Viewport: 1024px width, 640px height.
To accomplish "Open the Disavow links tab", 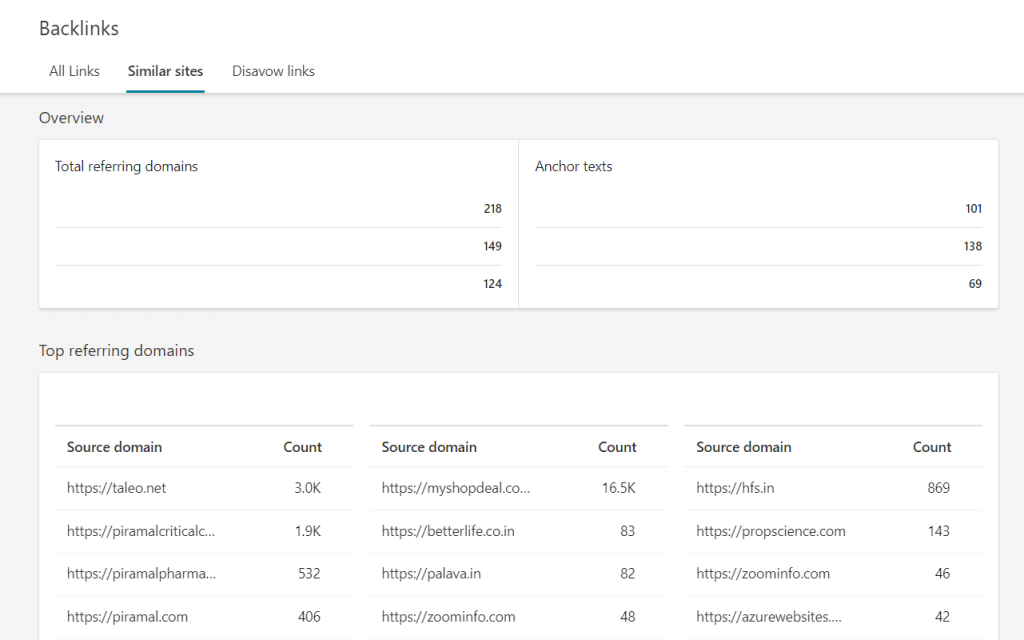I will (x=273, y=71).
